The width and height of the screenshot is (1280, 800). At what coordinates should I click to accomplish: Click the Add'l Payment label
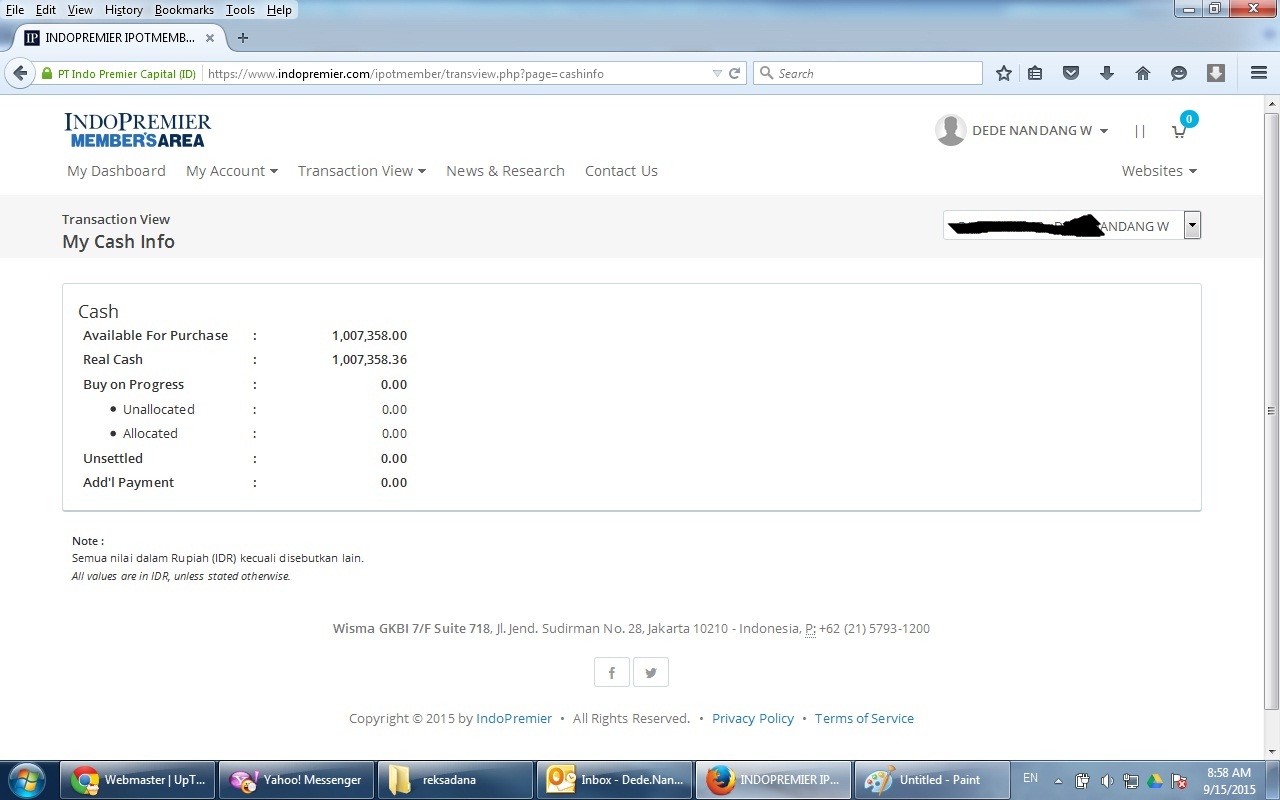click(128, 482)
